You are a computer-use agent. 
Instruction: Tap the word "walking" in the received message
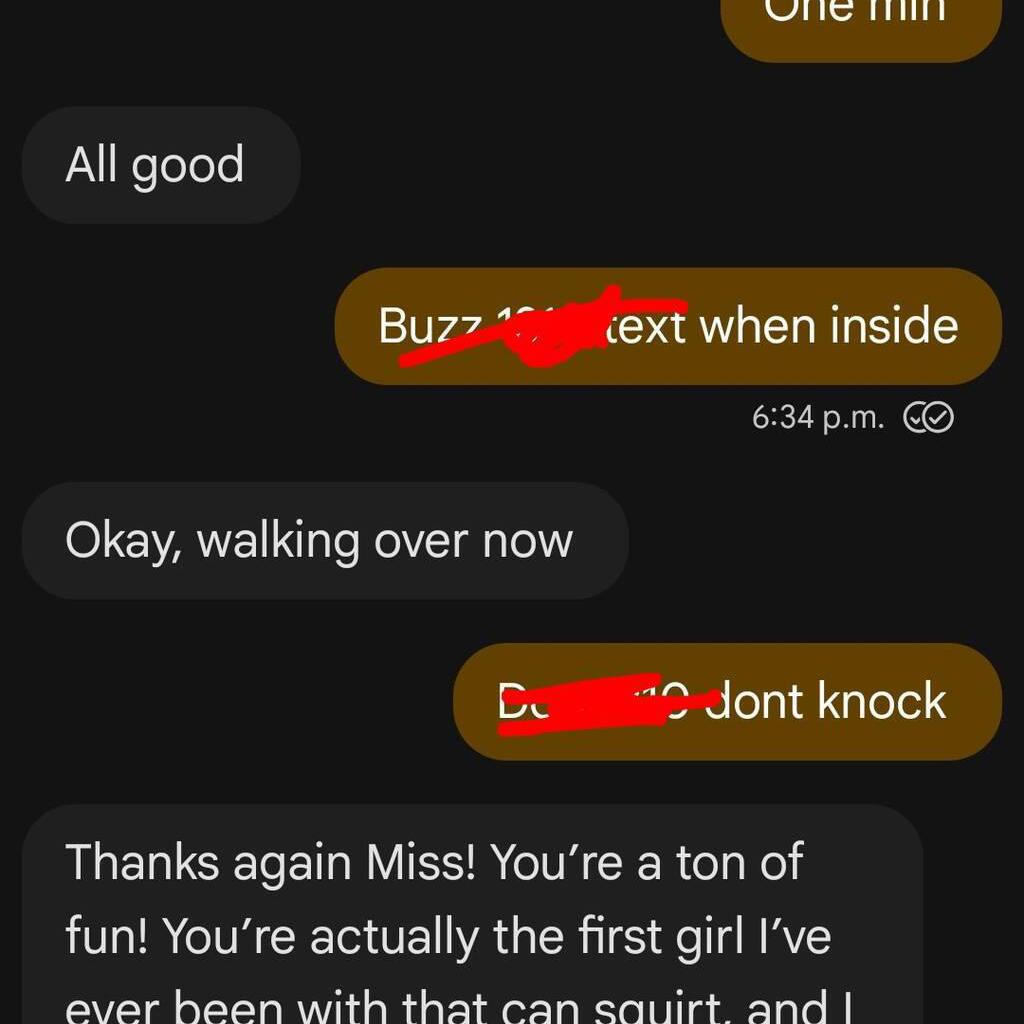278,542
